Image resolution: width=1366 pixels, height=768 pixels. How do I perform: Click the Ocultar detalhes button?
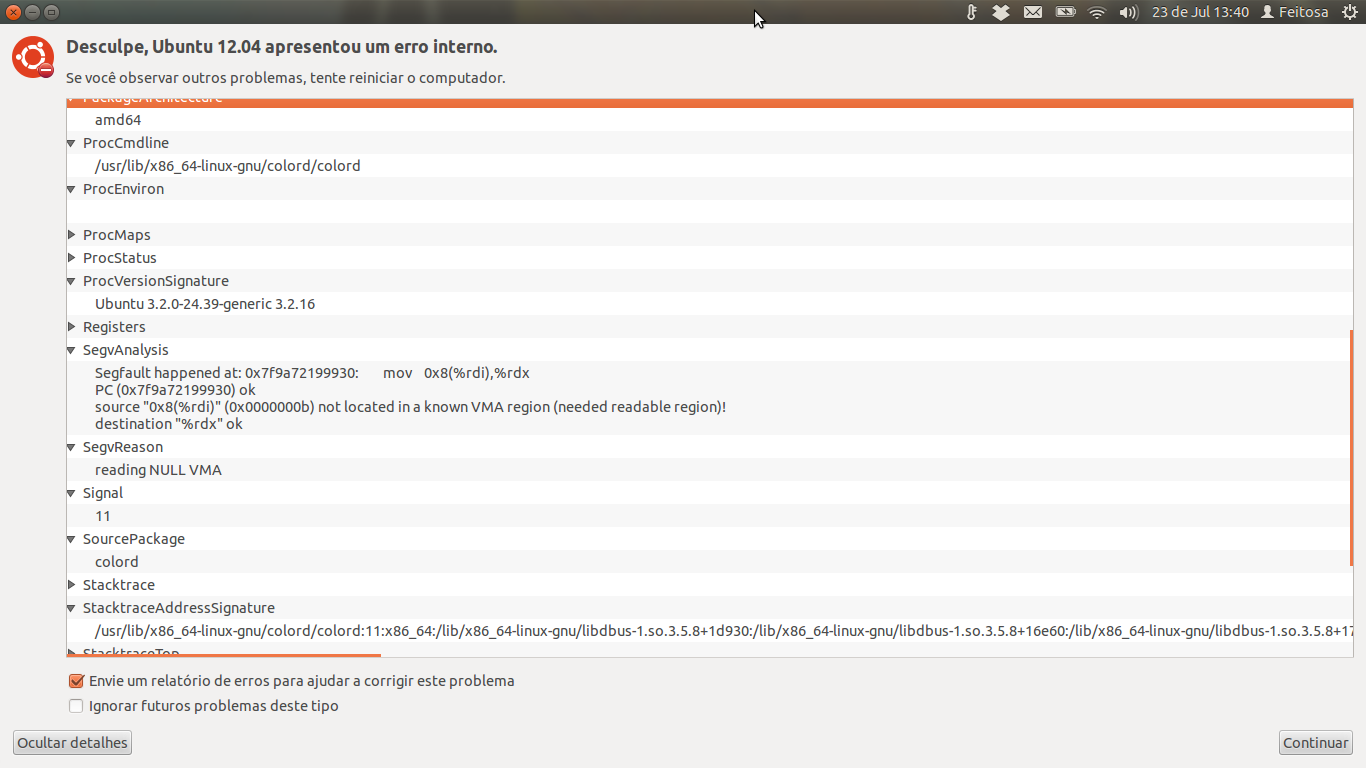[x=72, y=743]
